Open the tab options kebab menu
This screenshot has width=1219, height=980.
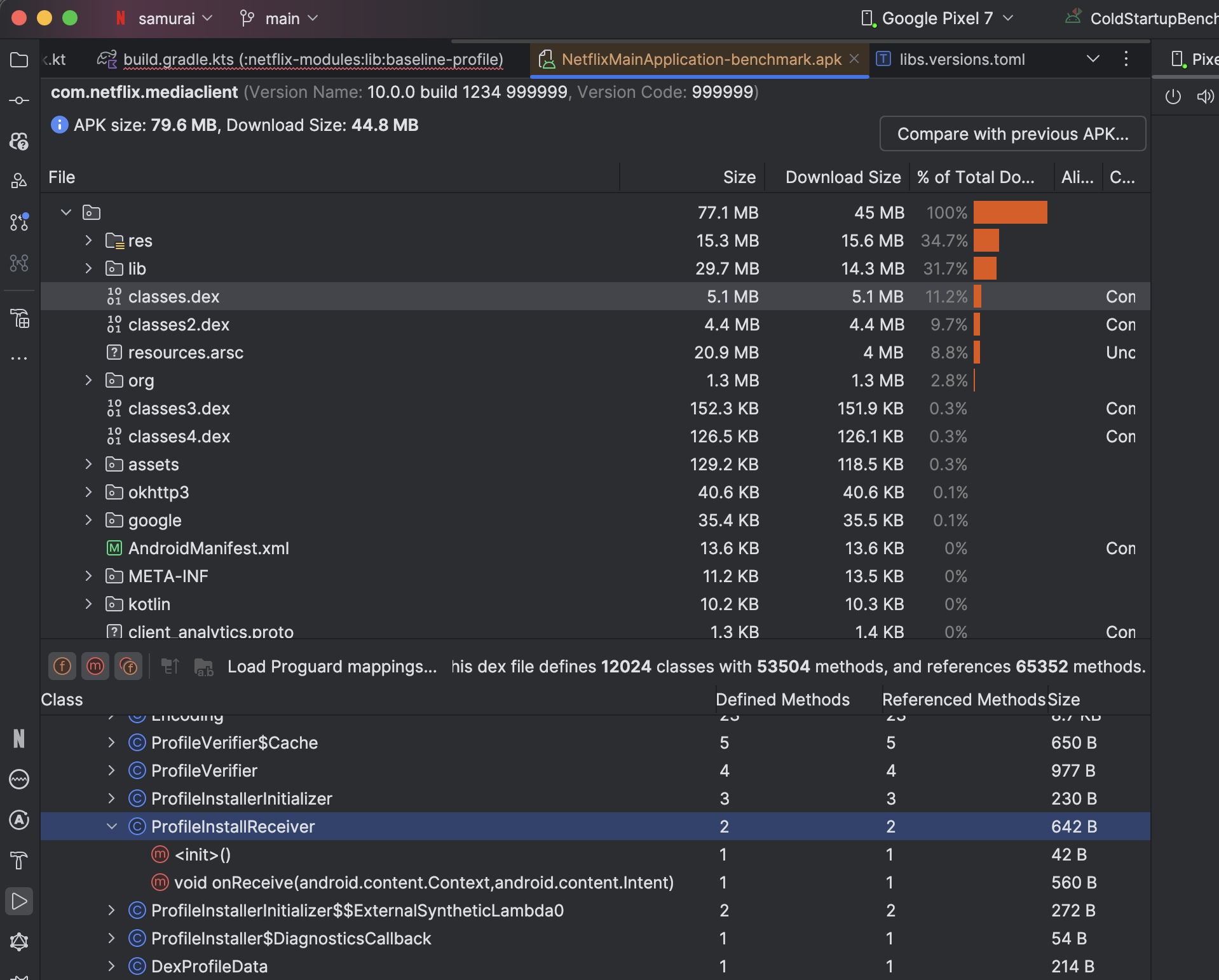tap(1126, 59)
